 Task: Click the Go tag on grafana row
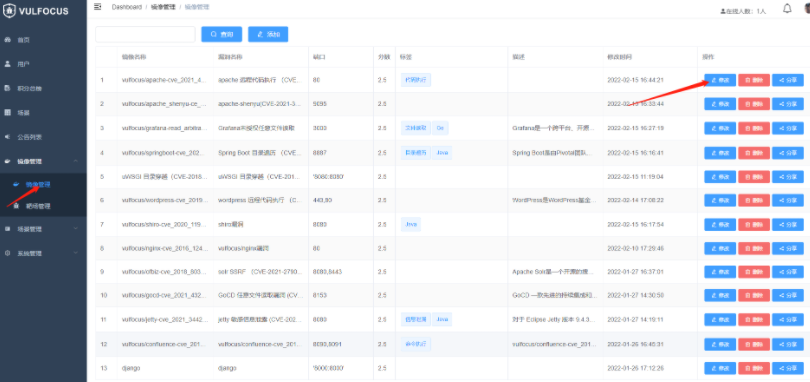point(440,128)
